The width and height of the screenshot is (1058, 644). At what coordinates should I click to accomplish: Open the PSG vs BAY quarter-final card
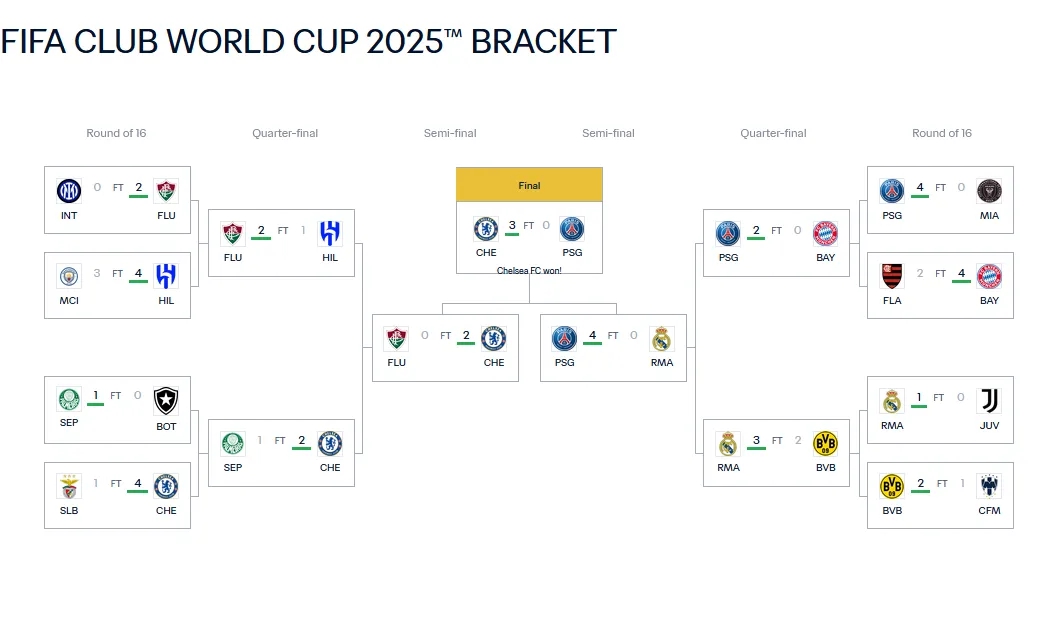(x=776, y=242)
